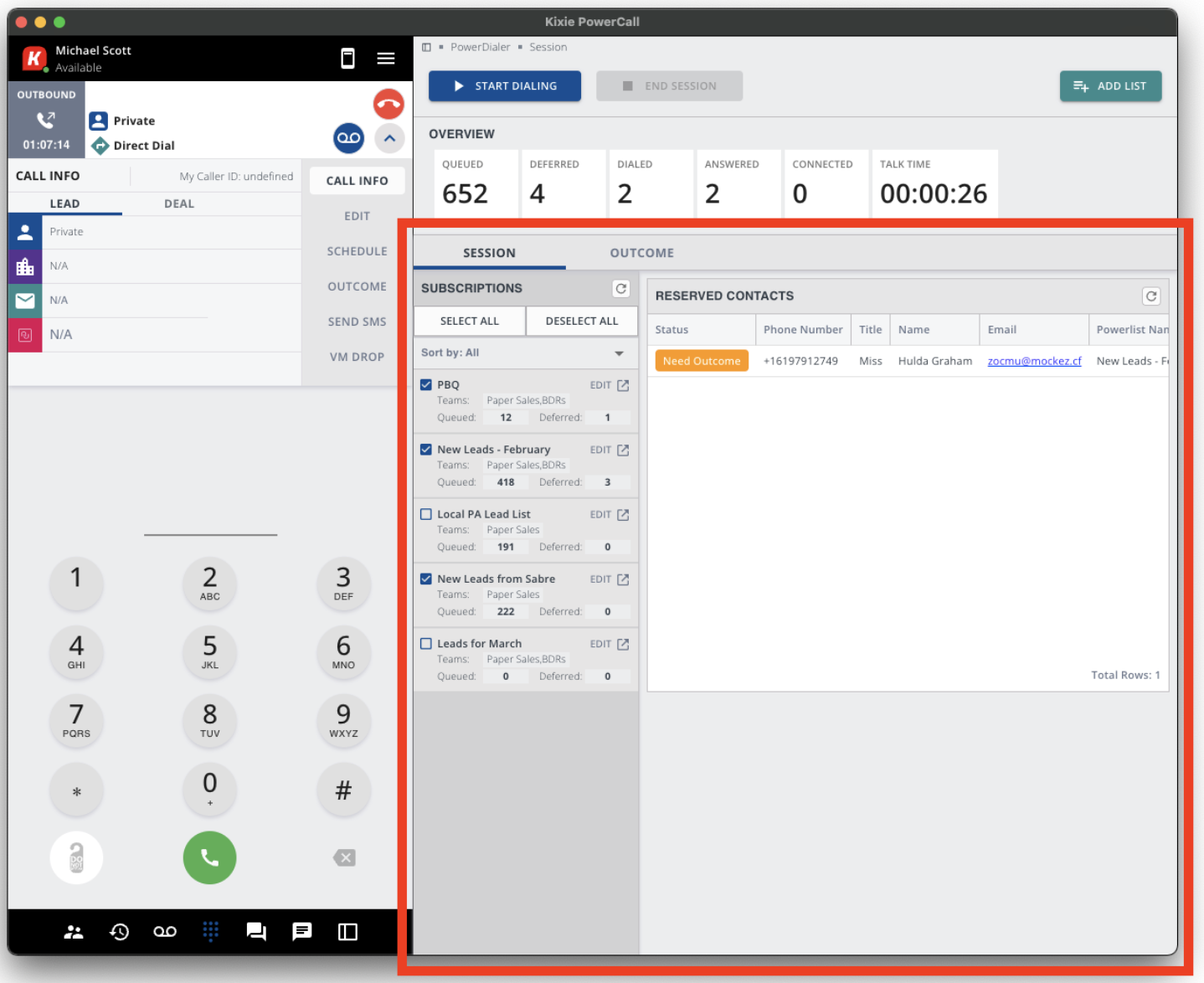Open Hulda Graham's email link
The height and width of the screenshot is (983, 1204).
tap(1034, 361)
